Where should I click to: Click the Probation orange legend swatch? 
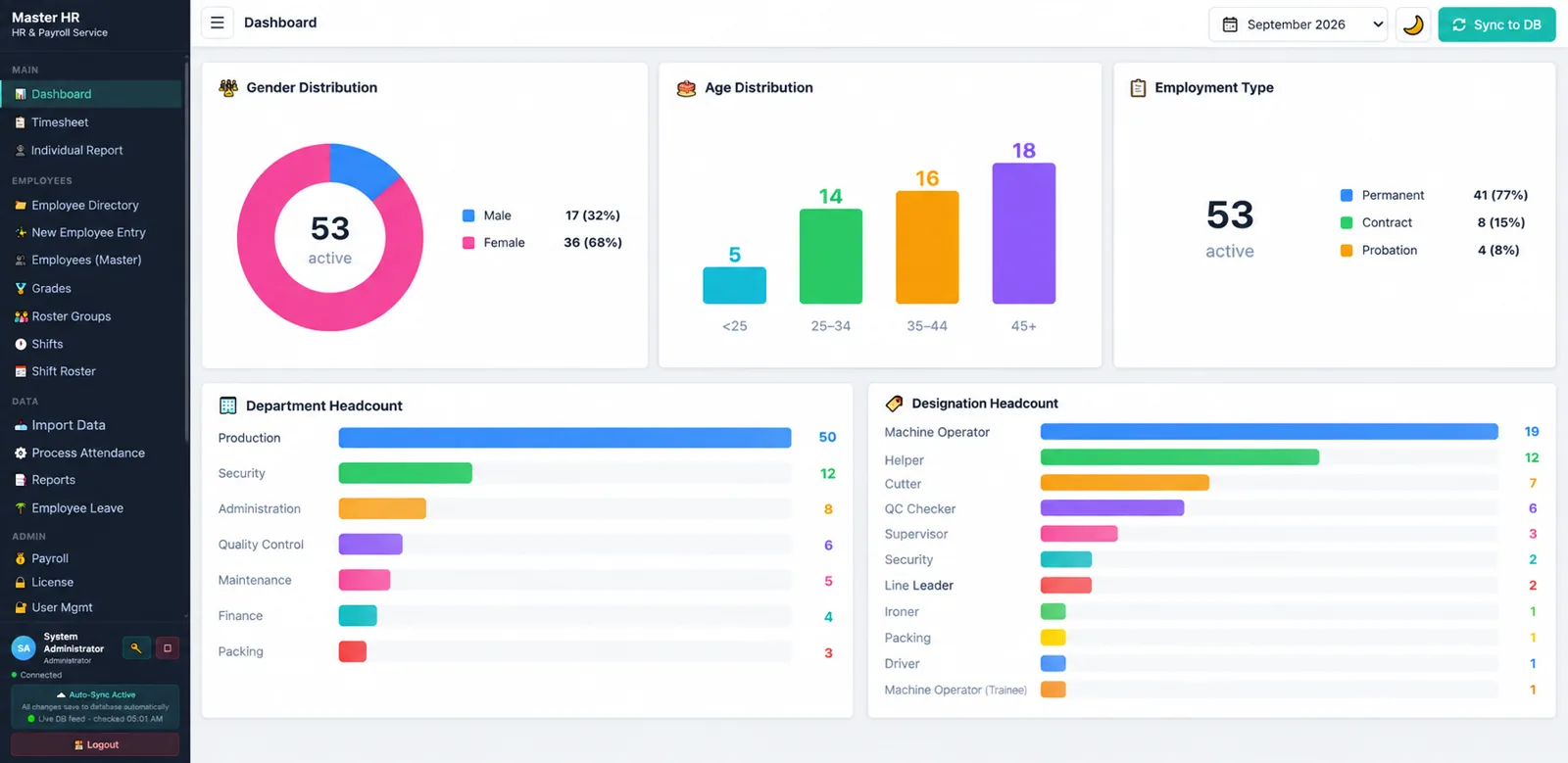point(1347,250)
